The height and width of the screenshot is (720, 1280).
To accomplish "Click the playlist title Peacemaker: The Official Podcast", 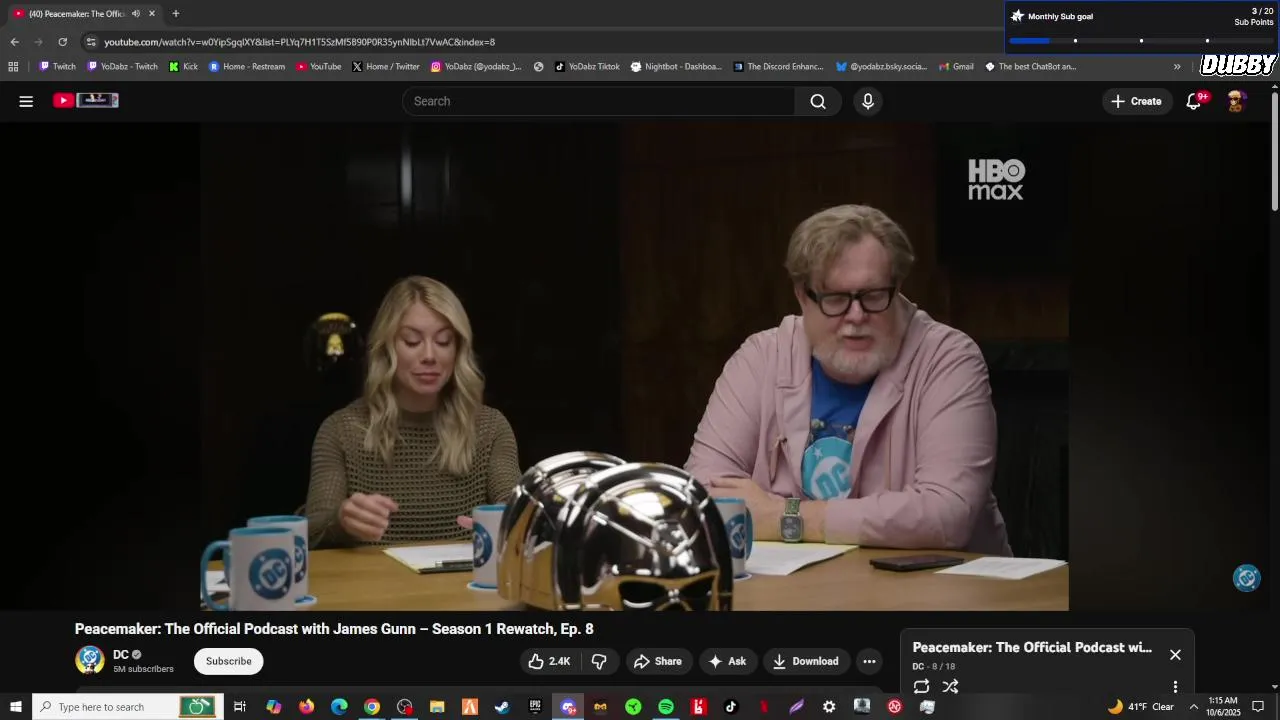I will 1032,648.
